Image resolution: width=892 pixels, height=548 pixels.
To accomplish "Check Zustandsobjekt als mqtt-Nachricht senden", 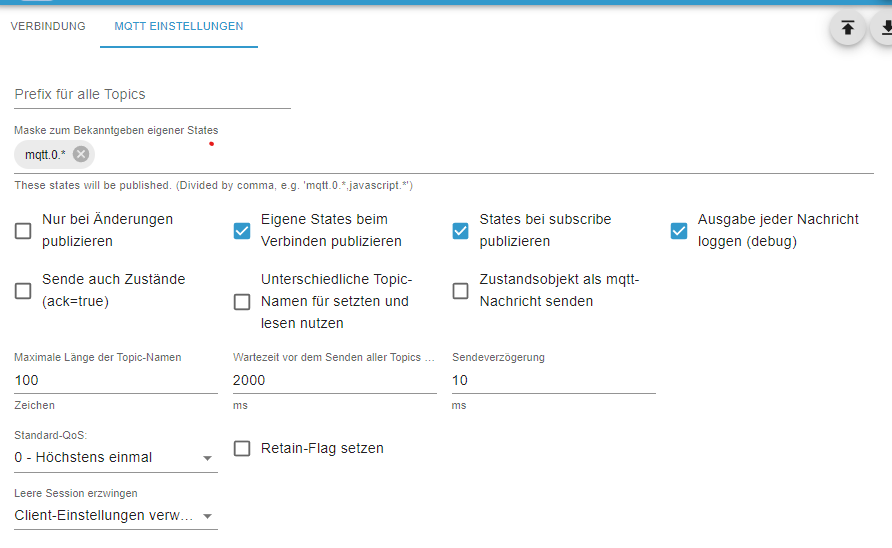I will (x=460, y=291).
